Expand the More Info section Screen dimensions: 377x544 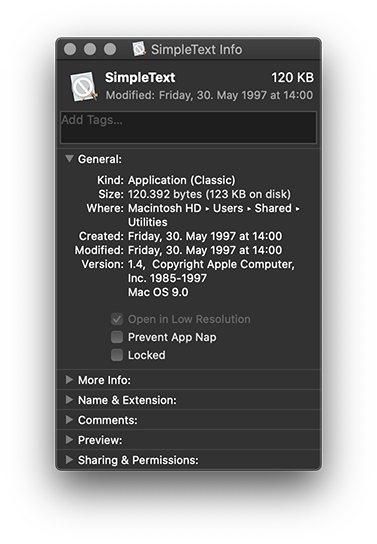(69, 380)
